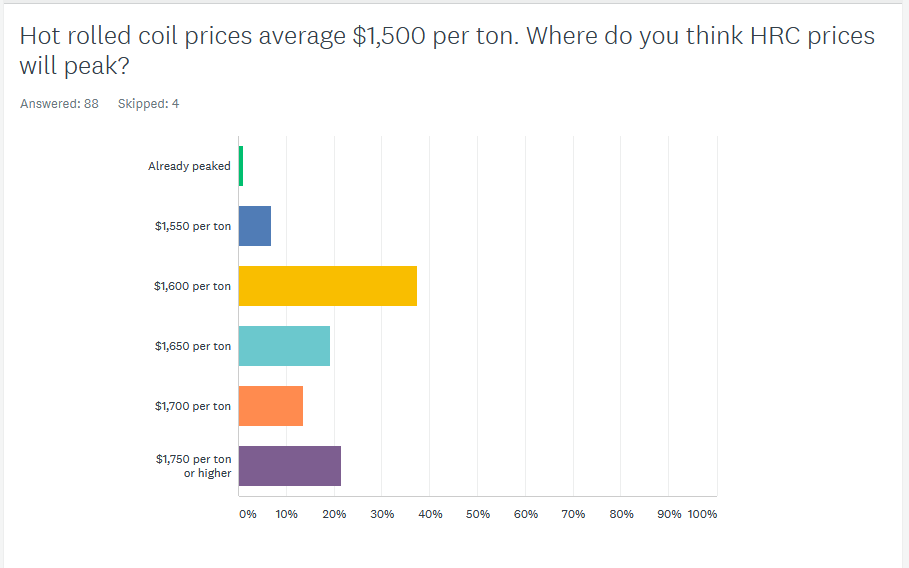Screen dimensions: 909x568
Task: Click the "$1,700 per ton" label
Action: tap(193, 406)
